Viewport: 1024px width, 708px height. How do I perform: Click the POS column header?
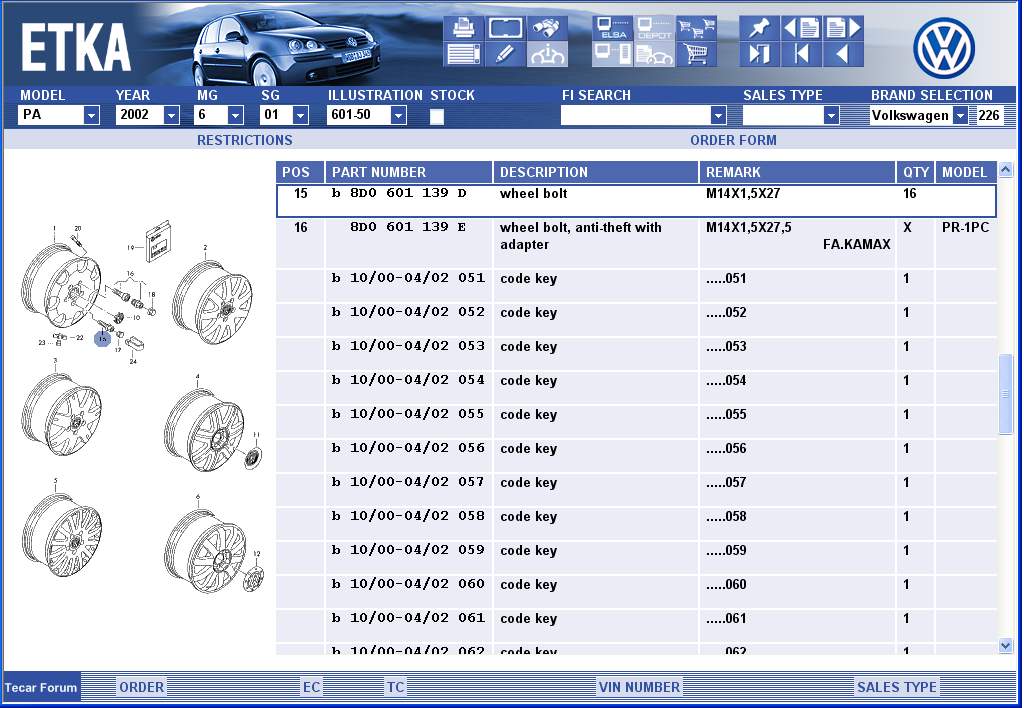300,172
